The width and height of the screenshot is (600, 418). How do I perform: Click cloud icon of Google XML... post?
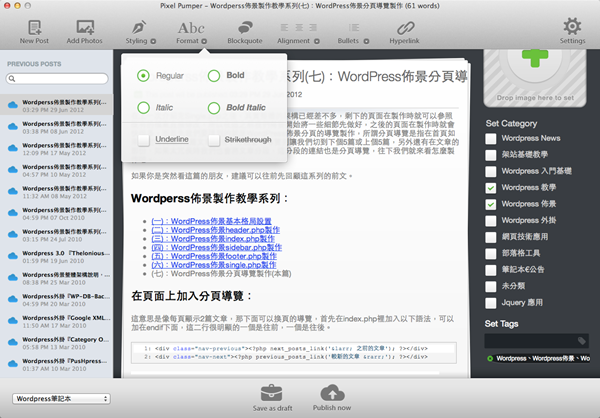(13, 320)
